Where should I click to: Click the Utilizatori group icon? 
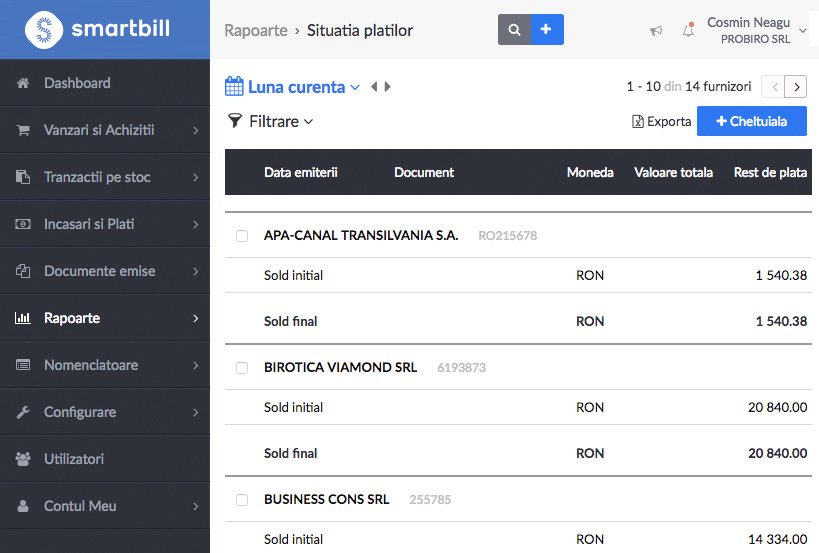tap(22, 459)
